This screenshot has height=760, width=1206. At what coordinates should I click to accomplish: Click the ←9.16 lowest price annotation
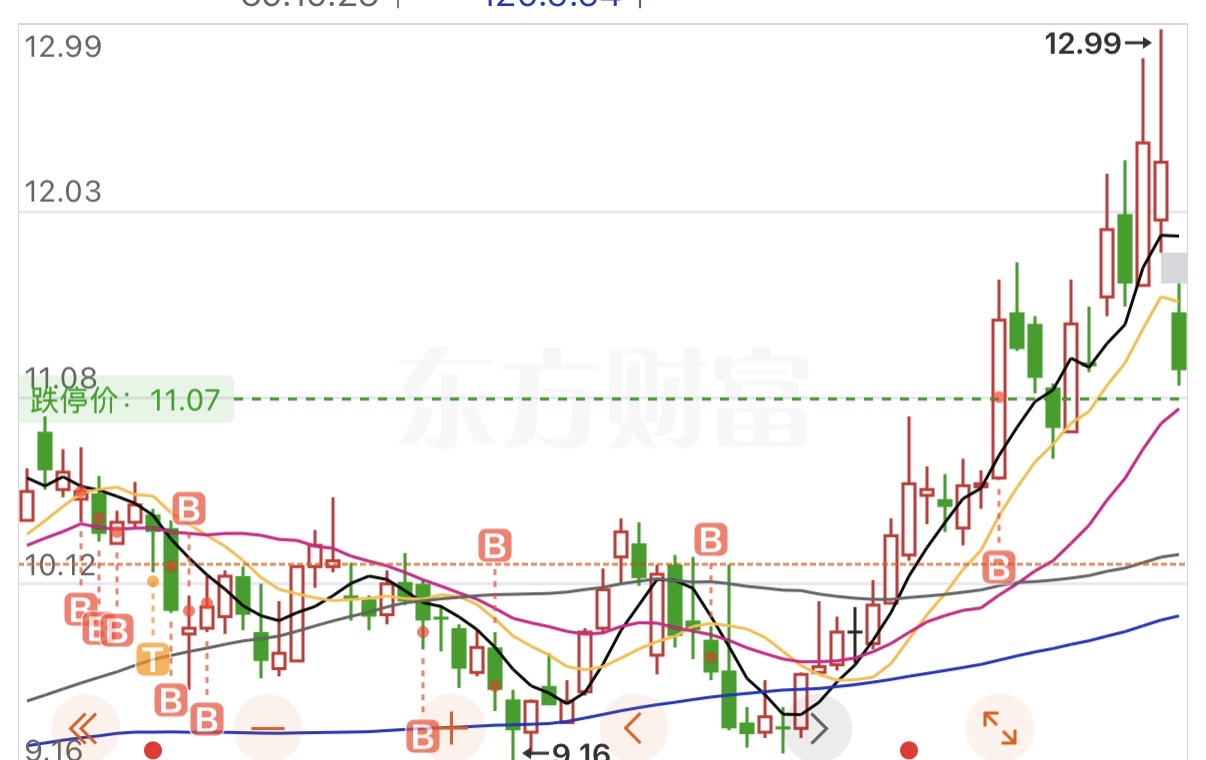(567, 752)
